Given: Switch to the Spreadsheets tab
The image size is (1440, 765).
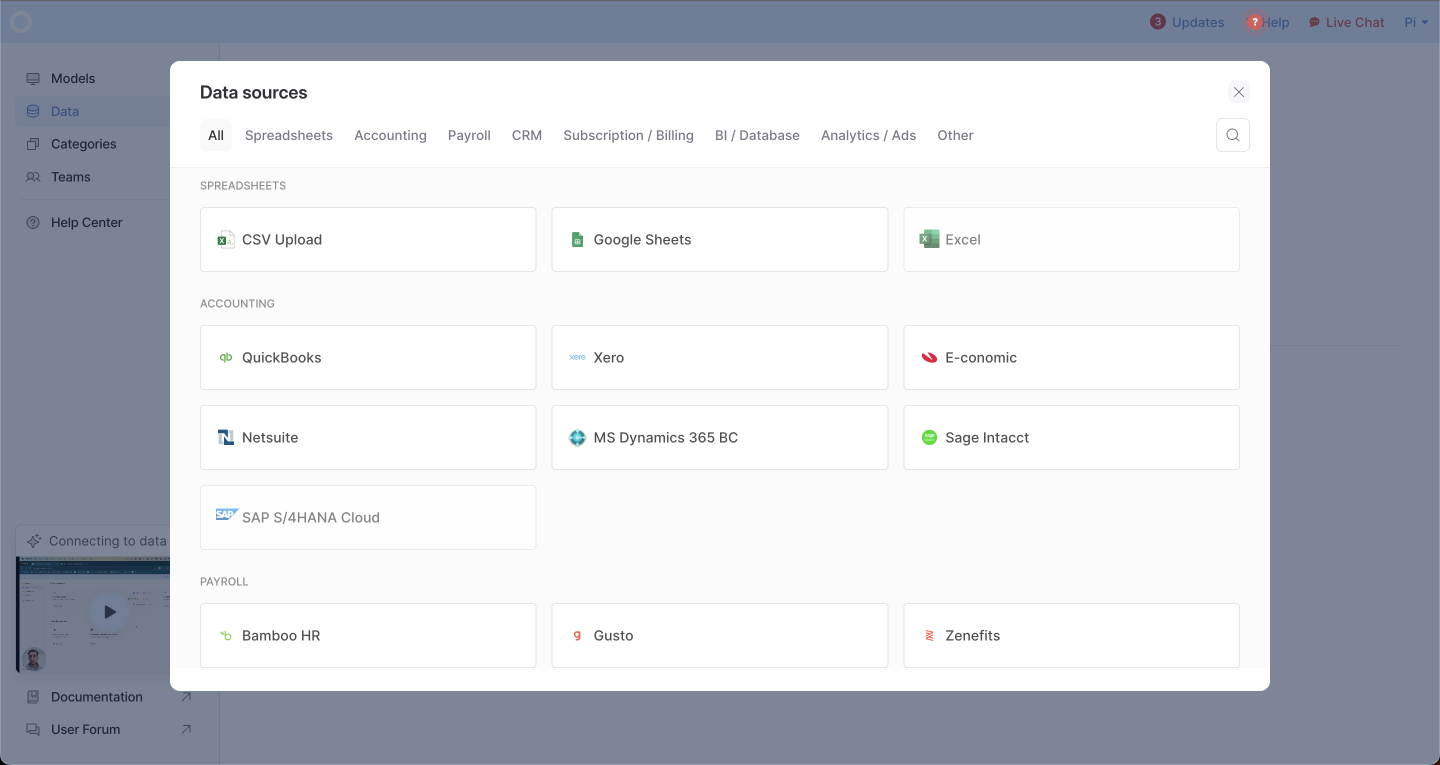Looking at the screenshot, I should pyautogui.click(x=289, y=135).
